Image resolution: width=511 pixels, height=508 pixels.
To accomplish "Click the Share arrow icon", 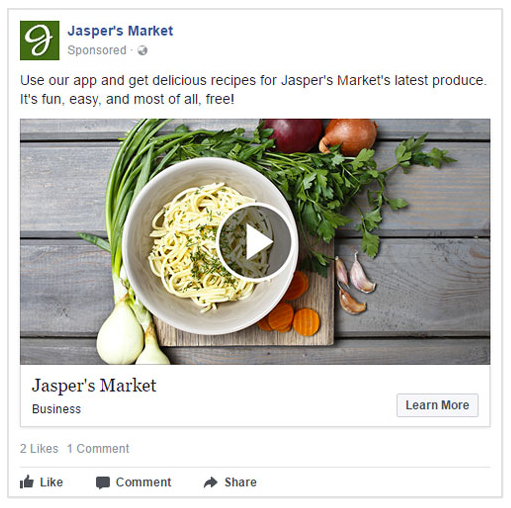I will tap(210, 482).
